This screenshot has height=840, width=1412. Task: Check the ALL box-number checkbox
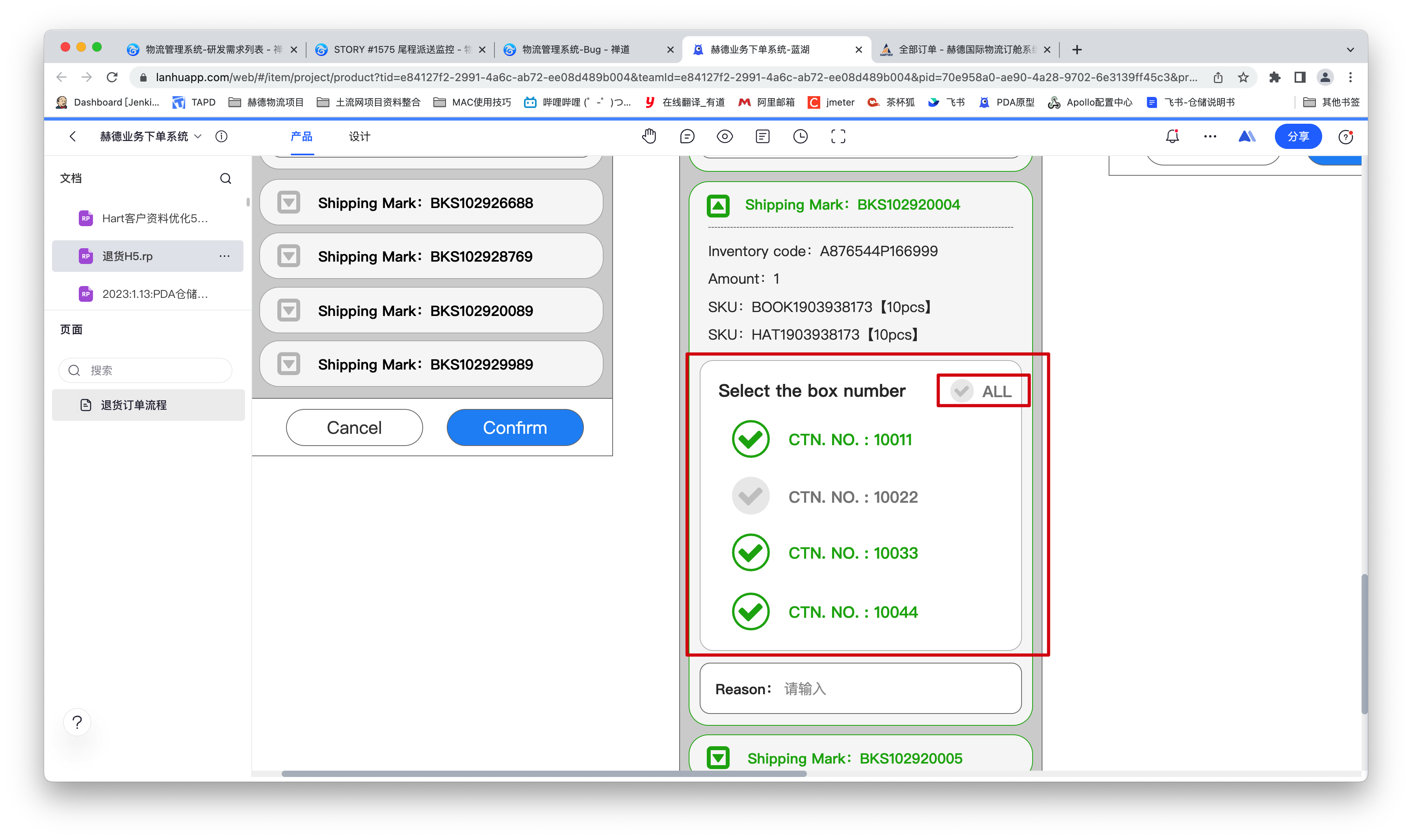point(962,391)
